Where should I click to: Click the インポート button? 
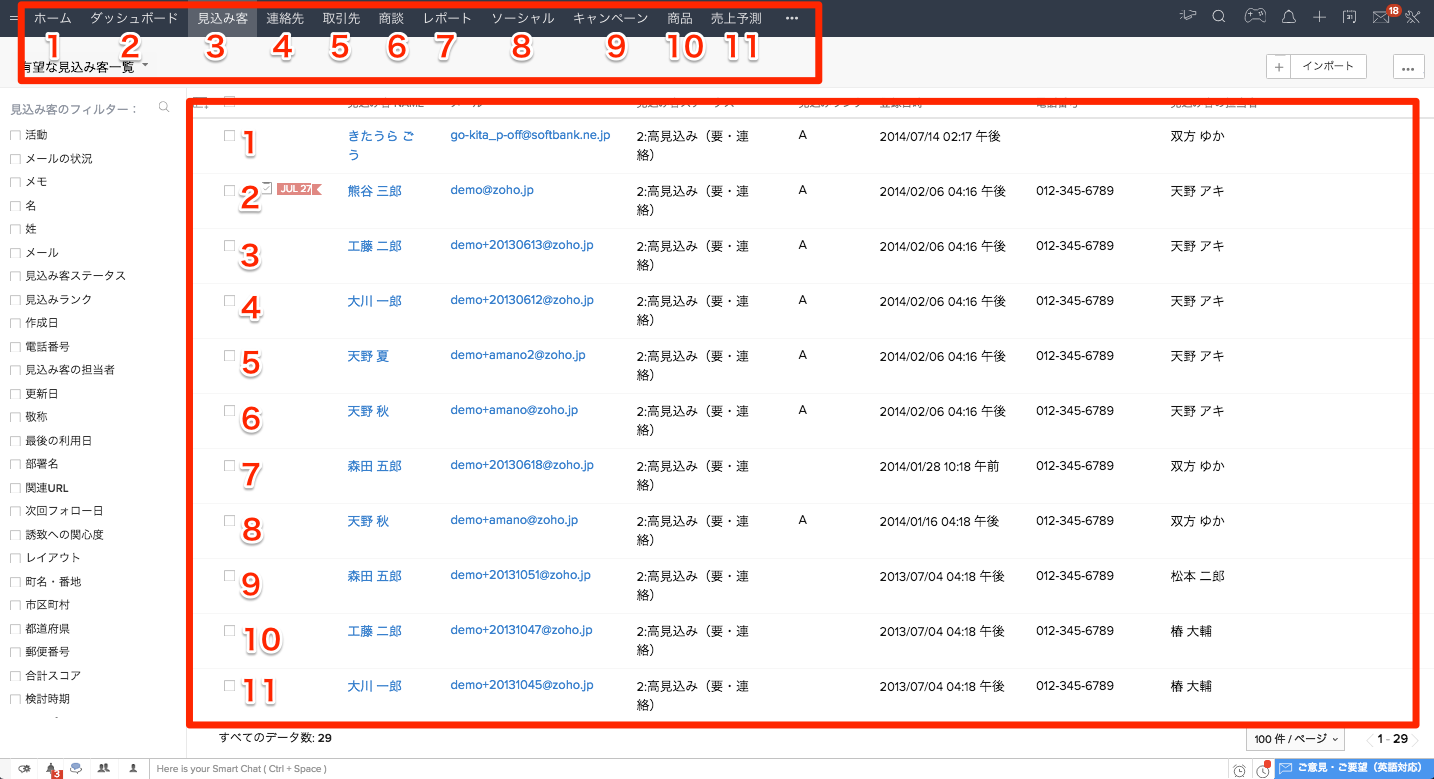pos(1327,66)
